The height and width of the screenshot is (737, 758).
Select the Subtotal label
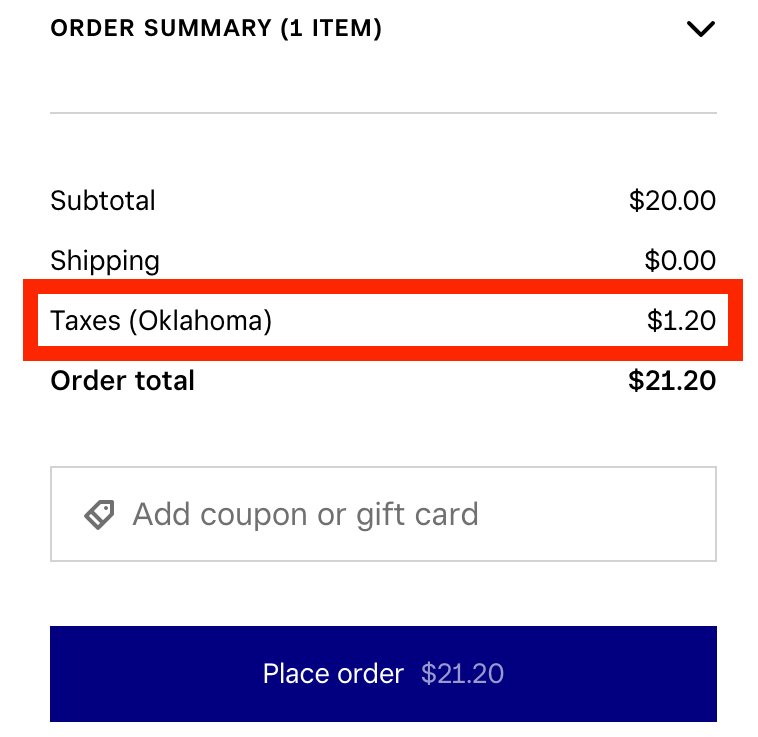click(x=103, y=200)
